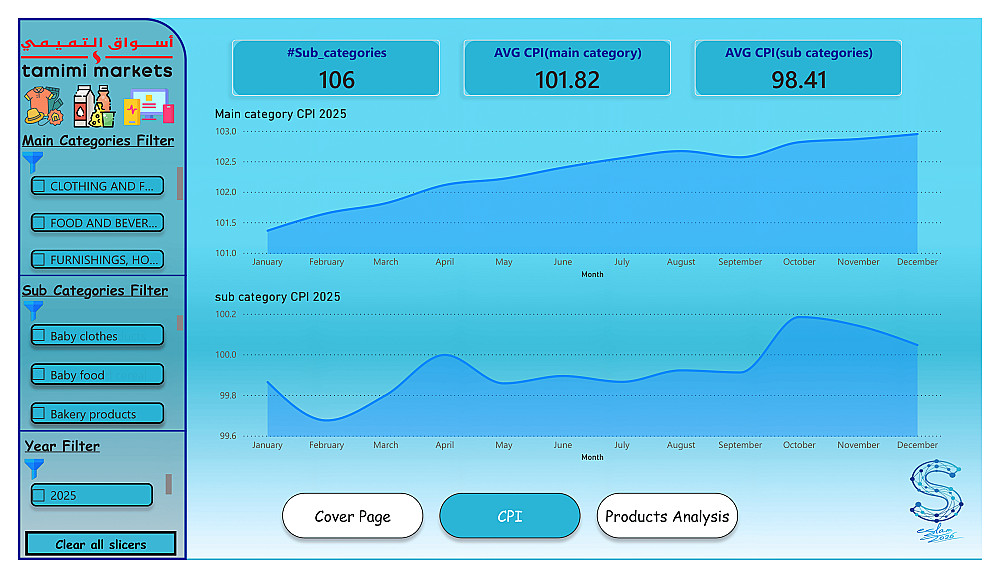Click the 103.0 axis value
The width and height of the screenshot is (1000, 578).
pos(225,131)
